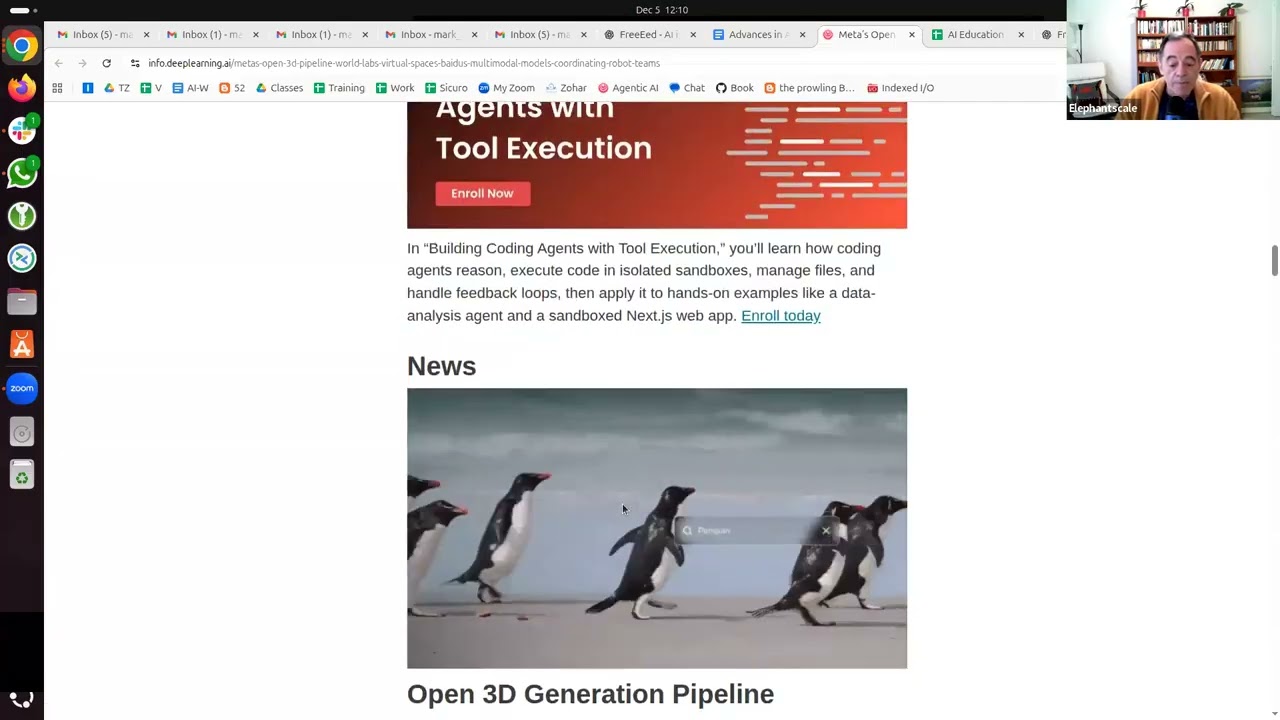Open the TZ bookmark
Image resolution: width=1280 pixels, height=720 pixels.
(x=117, y=88)
